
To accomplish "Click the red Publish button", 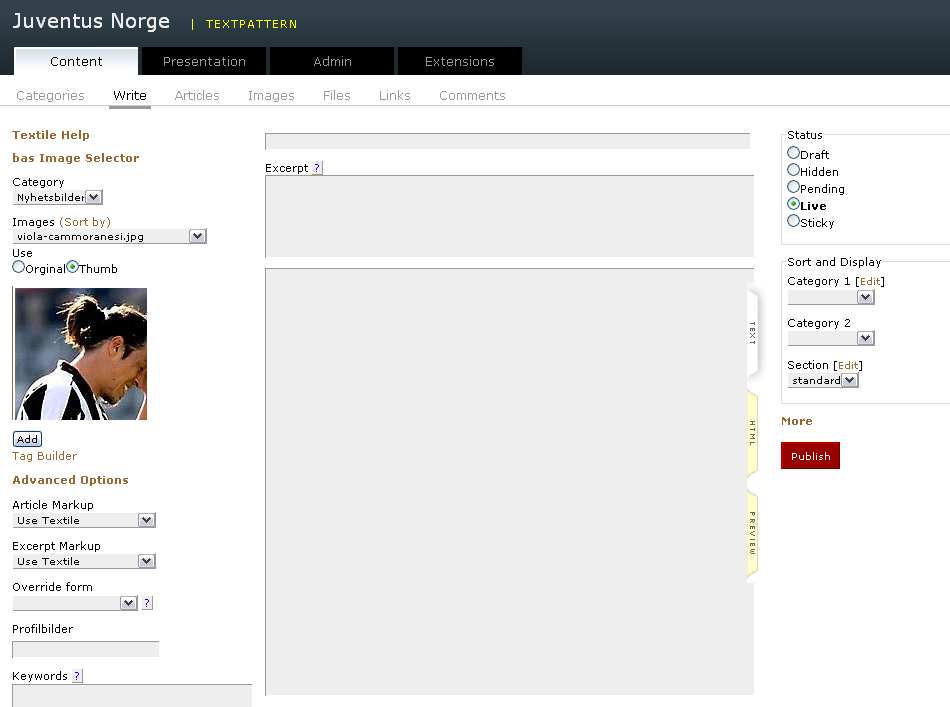I will pyautogui.click(x=810, y=456).
